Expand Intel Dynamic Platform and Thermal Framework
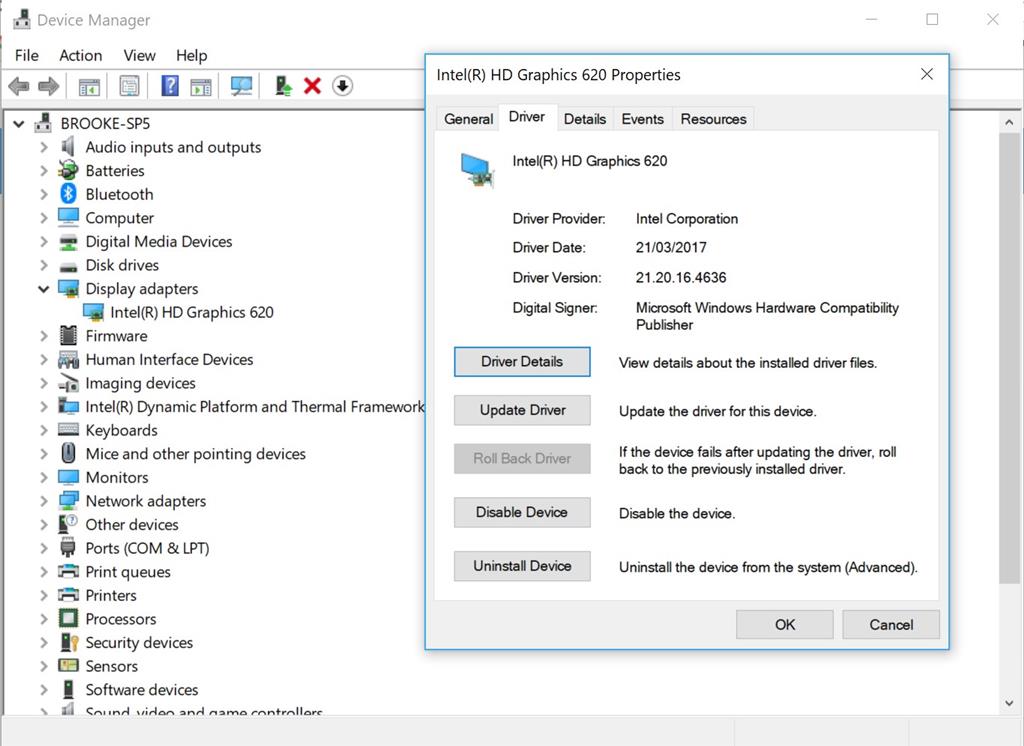Viewport: 1024px width, 746px height. pos(44,406)
